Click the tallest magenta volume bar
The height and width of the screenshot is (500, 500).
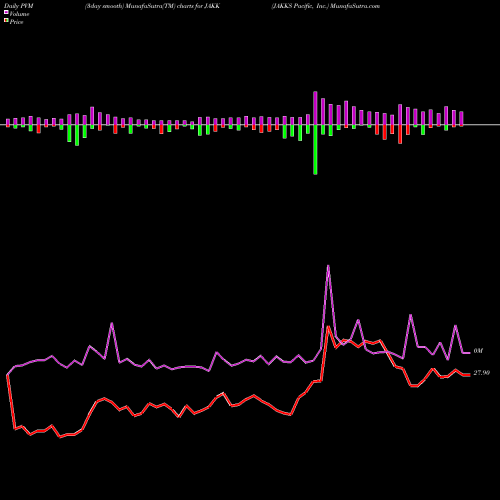click(315, 108)
